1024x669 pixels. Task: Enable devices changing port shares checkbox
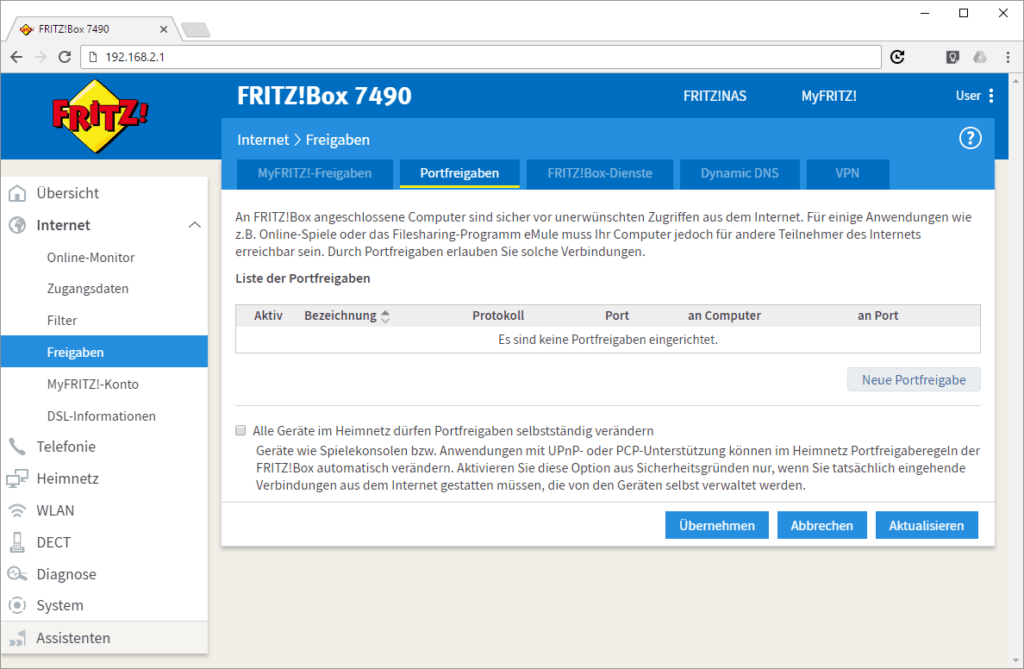[x=240, y=431]
